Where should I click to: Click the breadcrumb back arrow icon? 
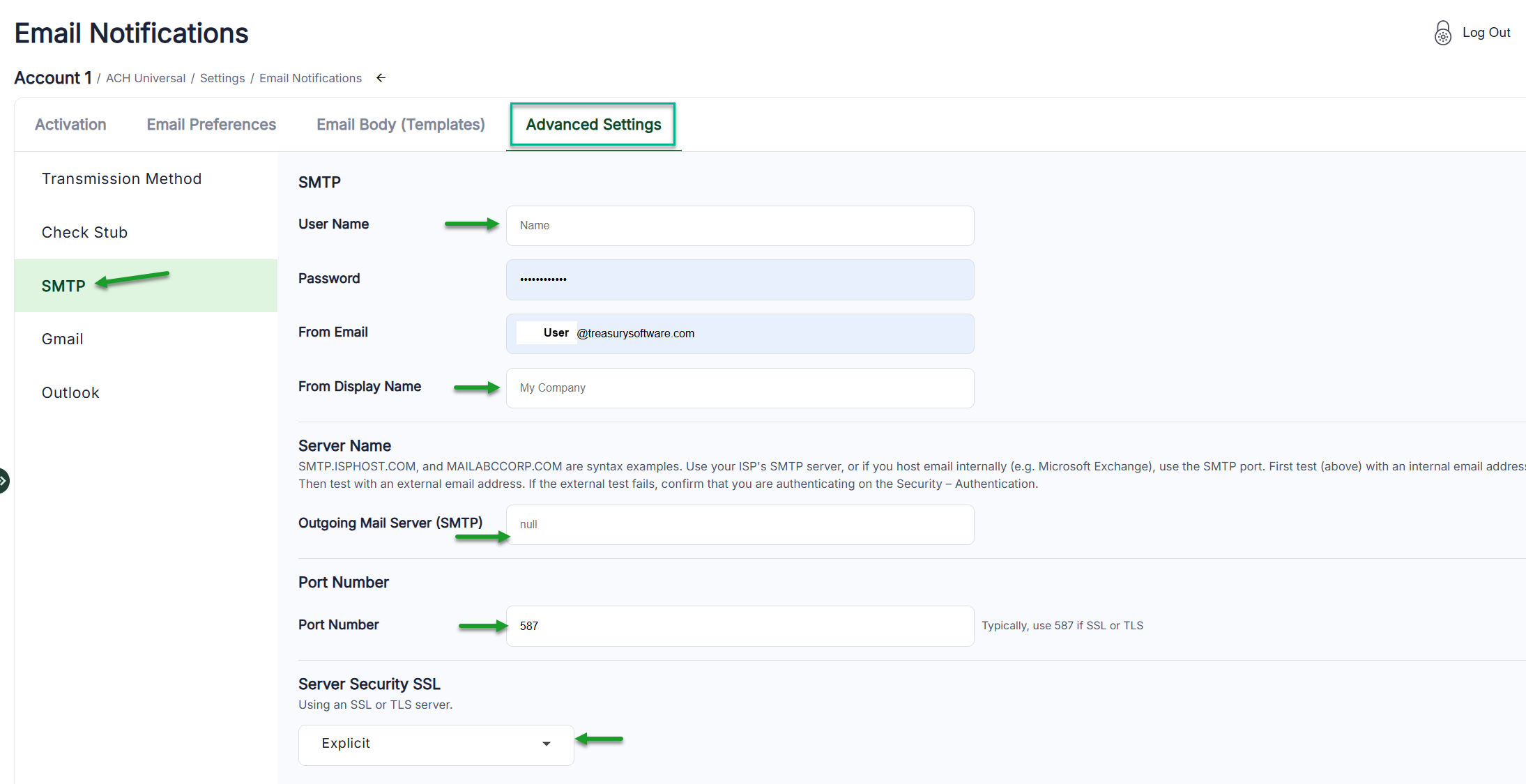381,78
